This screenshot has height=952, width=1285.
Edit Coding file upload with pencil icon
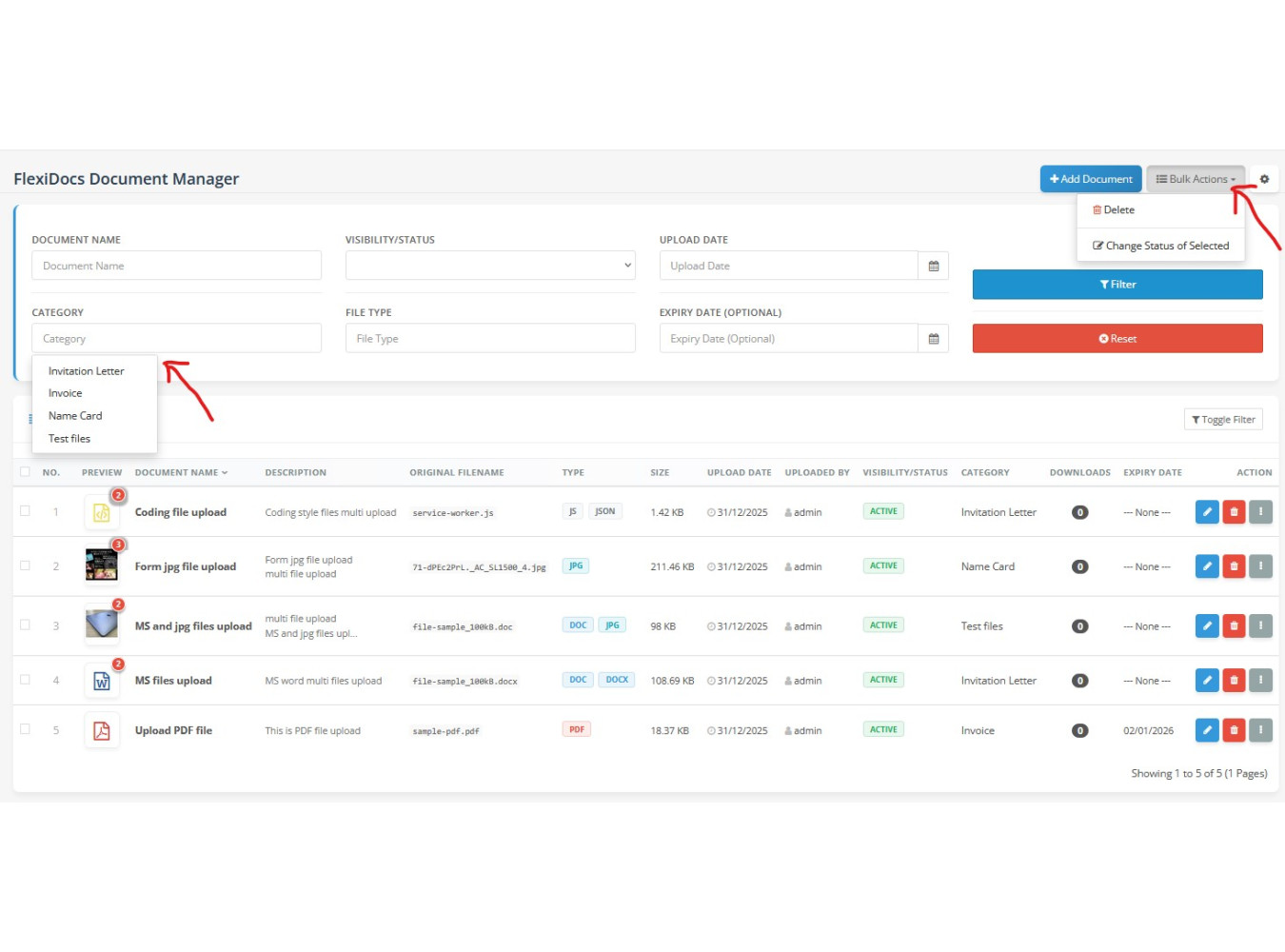pos(1206,512)
